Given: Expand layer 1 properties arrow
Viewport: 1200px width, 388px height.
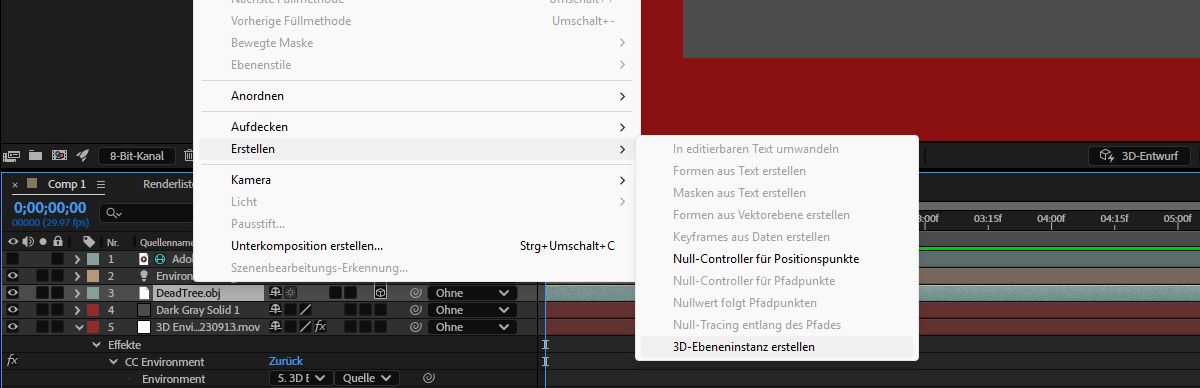Looking at the screenshot, I should coord(77,259).
